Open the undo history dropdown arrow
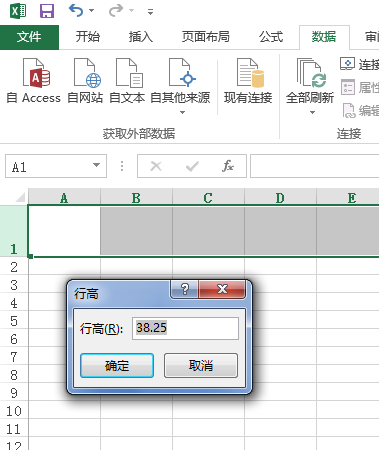The width and height of the screenshot is (379, 450). click(x=91, y=11)
